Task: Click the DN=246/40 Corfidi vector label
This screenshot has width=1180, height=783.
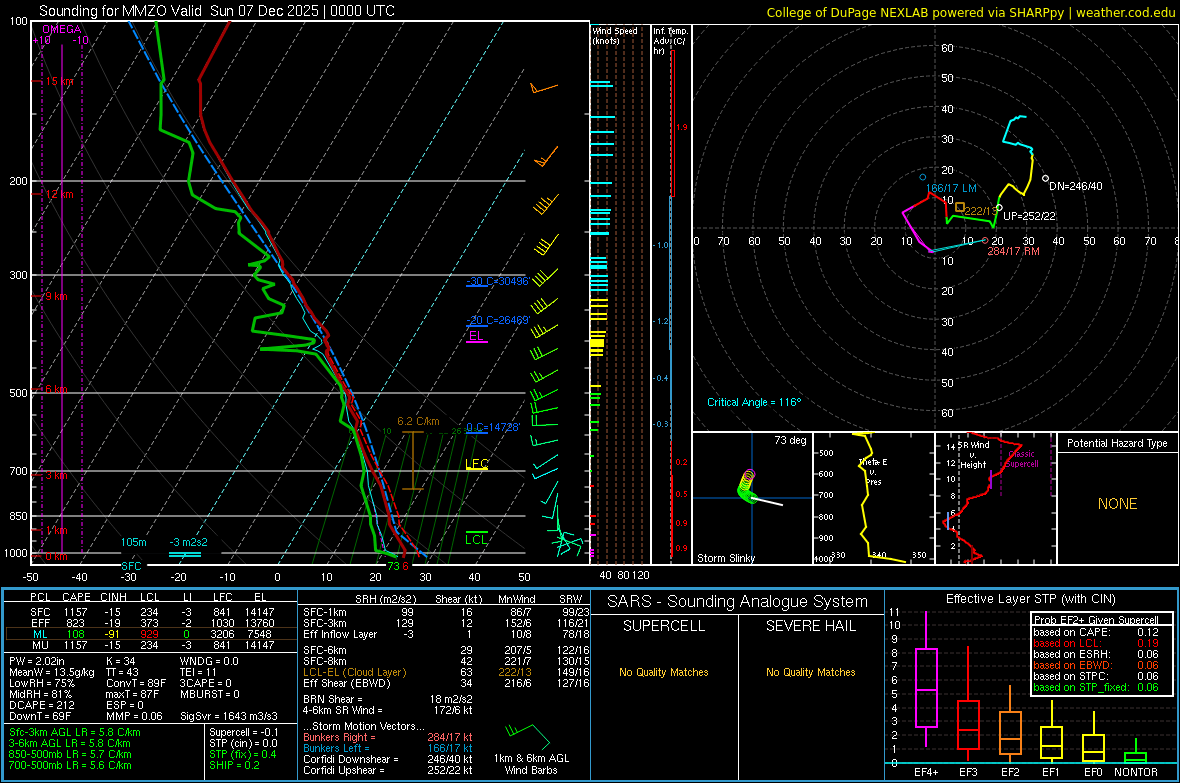Action: (x=1075, y=186)
